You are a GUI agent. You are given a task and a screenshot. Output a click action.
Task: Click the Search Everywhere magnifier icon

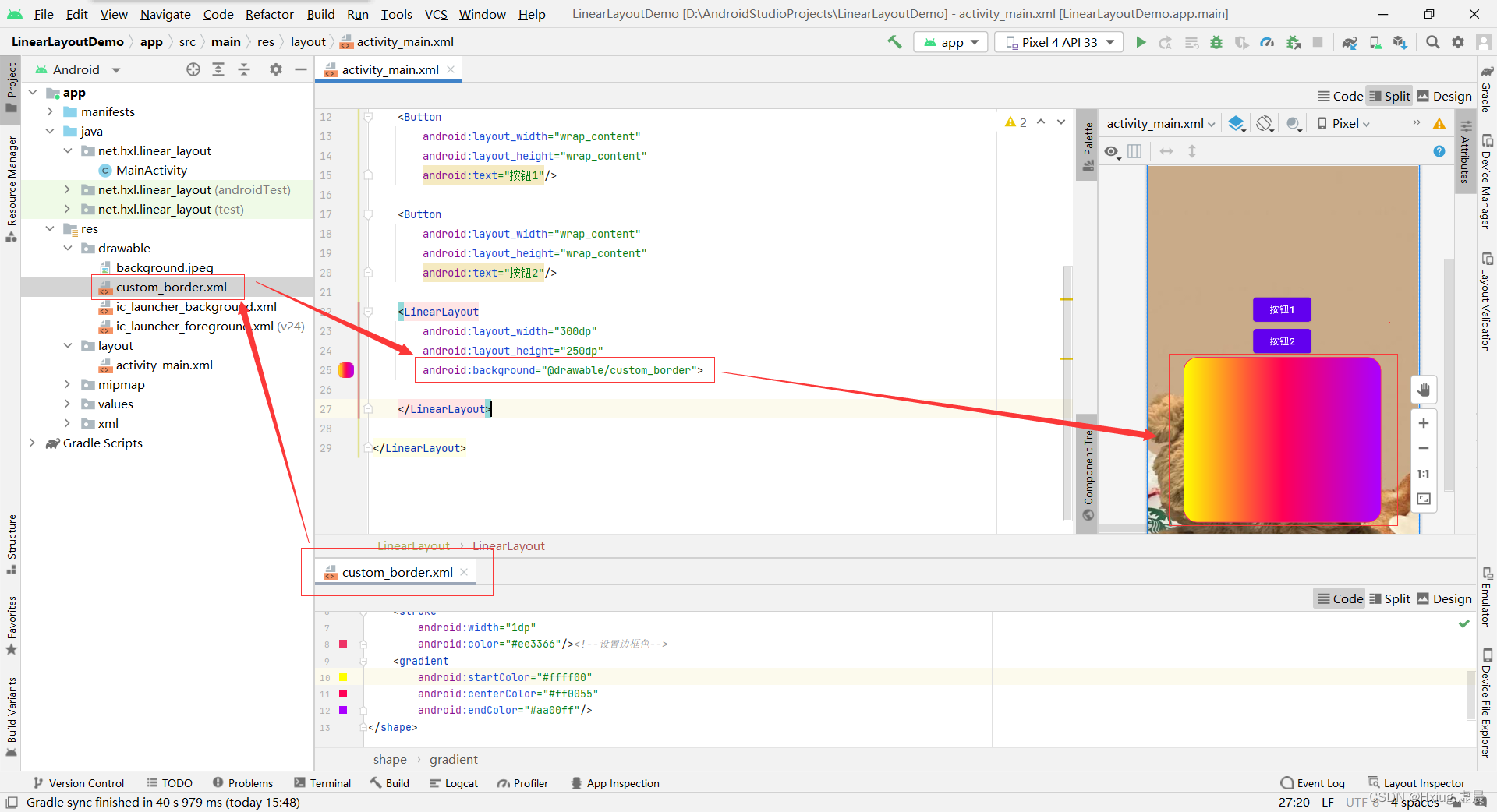[1432, 42]
